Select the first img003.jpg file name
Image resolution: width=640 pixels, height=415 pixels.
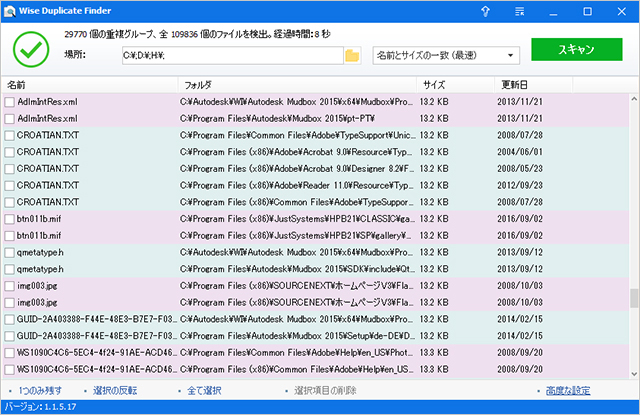(37, 286)
